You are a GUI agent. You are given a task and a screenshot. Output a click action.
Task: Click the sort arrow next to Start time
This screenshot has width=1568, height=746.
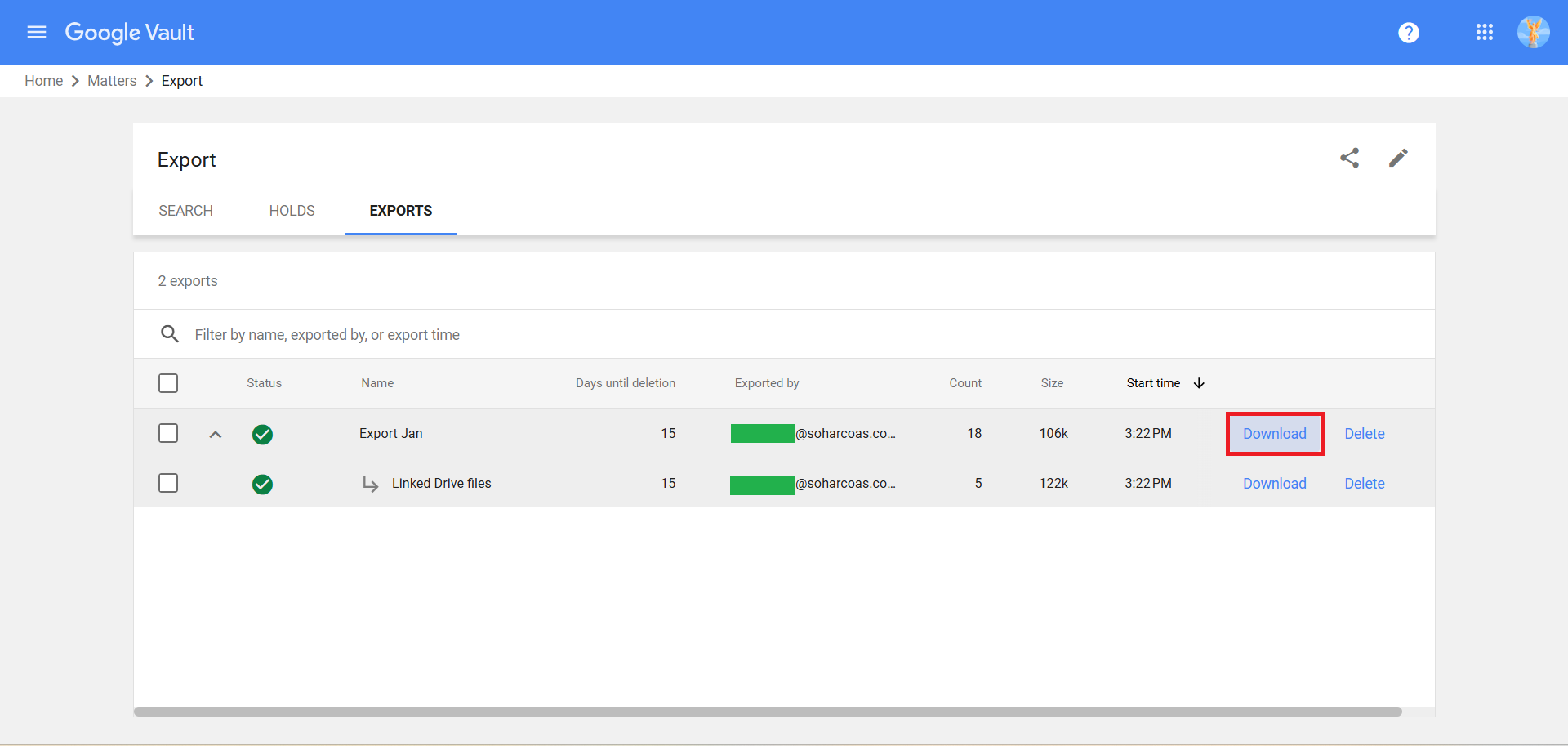pos(1199,383)
